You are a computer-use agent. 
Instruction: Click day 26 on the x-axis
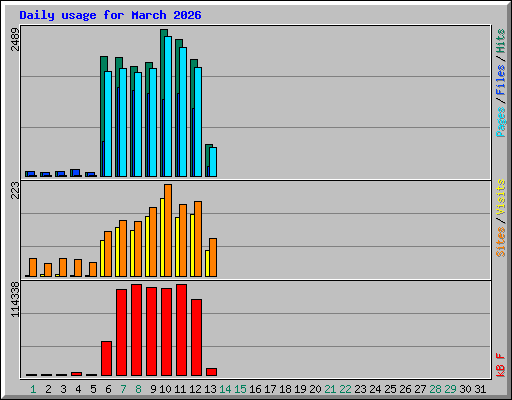pyautogui.click(x=405, y=389)
